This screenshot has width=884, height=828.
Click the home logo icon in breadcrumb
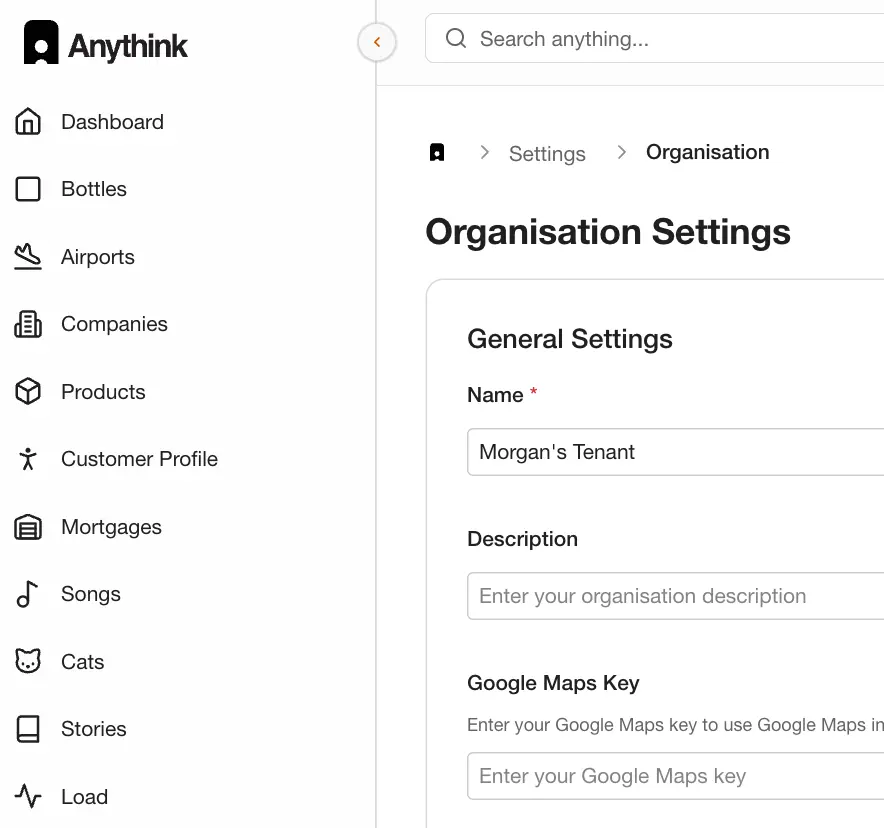437,152
